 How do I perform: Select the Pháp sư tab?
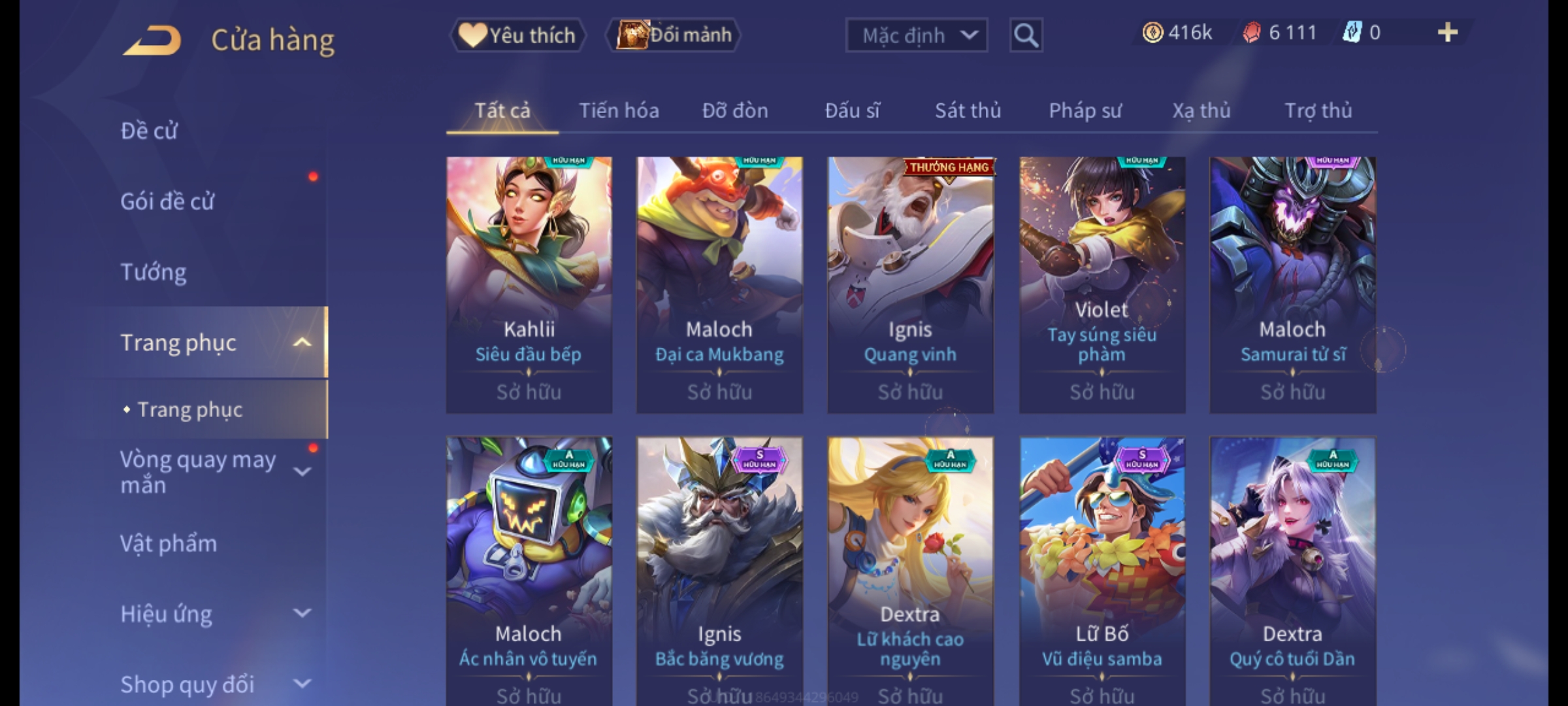click(1085, 110)
